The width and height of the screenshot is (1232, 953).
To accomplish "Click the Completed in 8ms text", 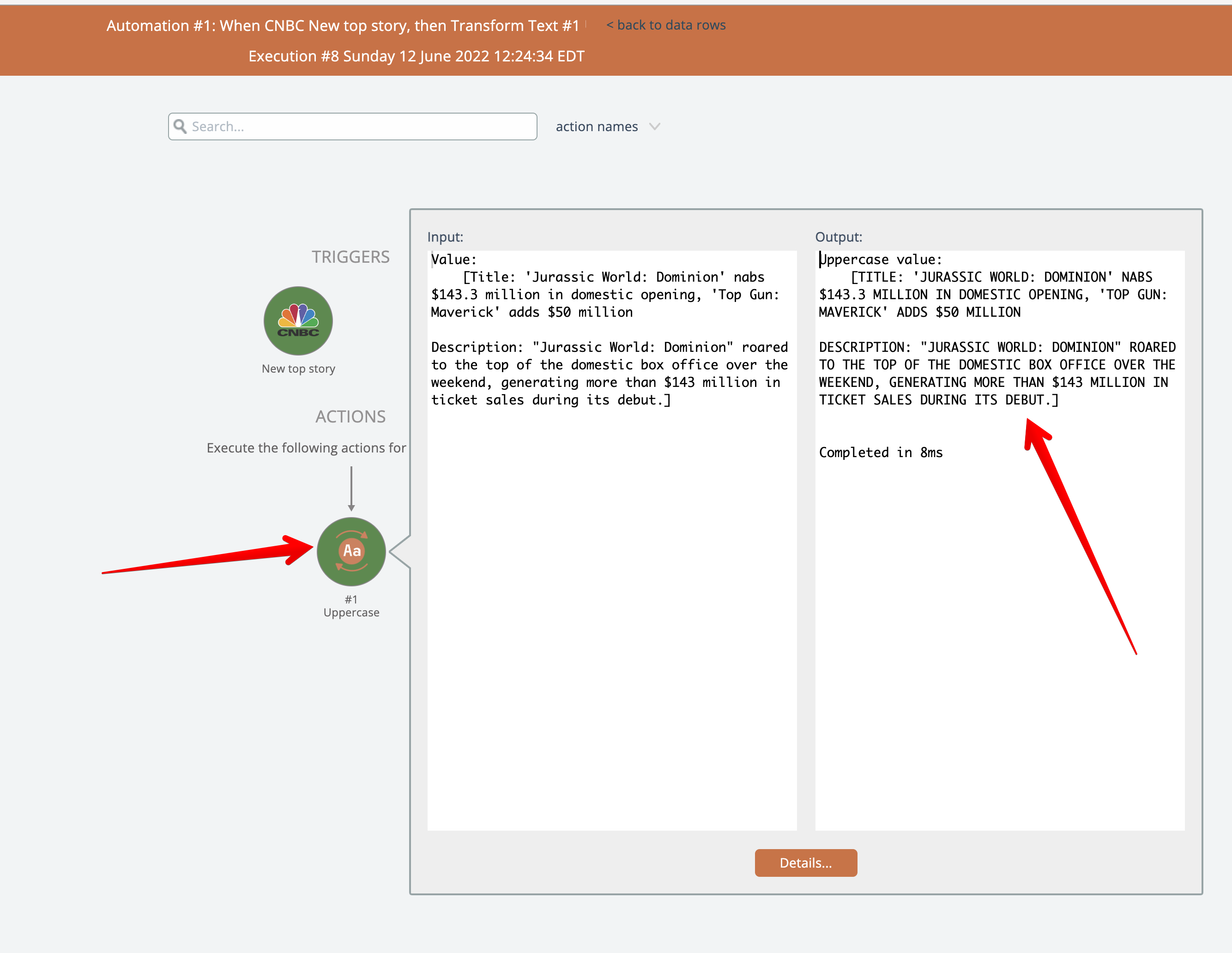I will click(x=880, y=452).
